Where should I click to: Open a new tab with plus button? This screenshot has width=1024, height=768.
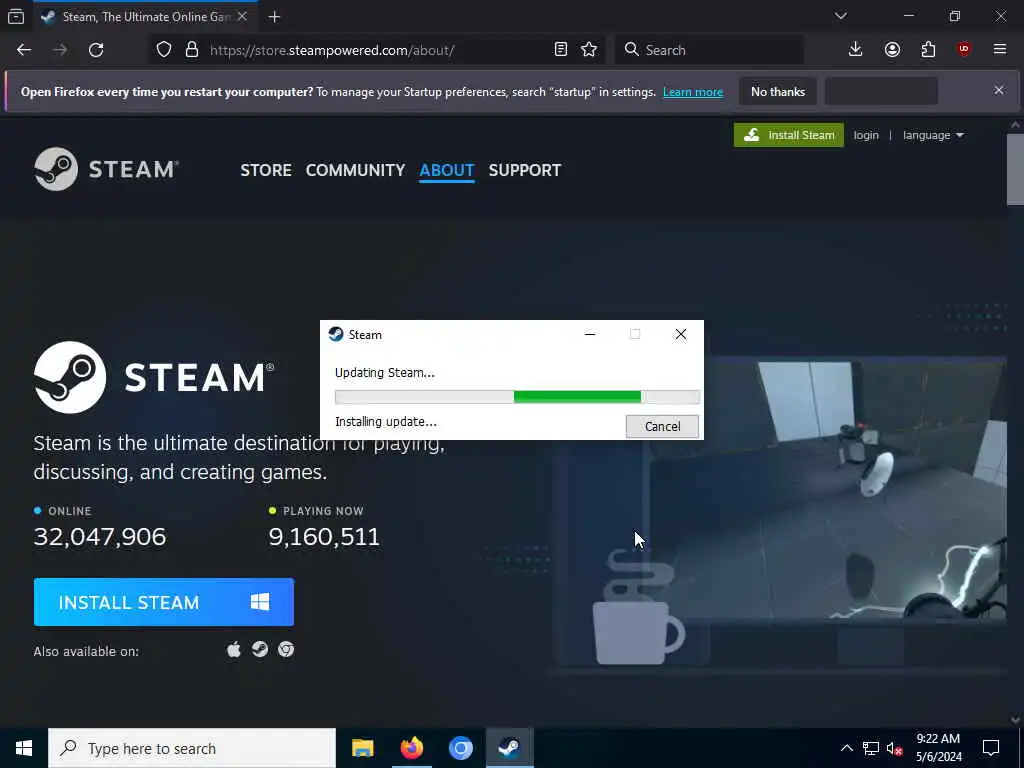click(274, 17)
